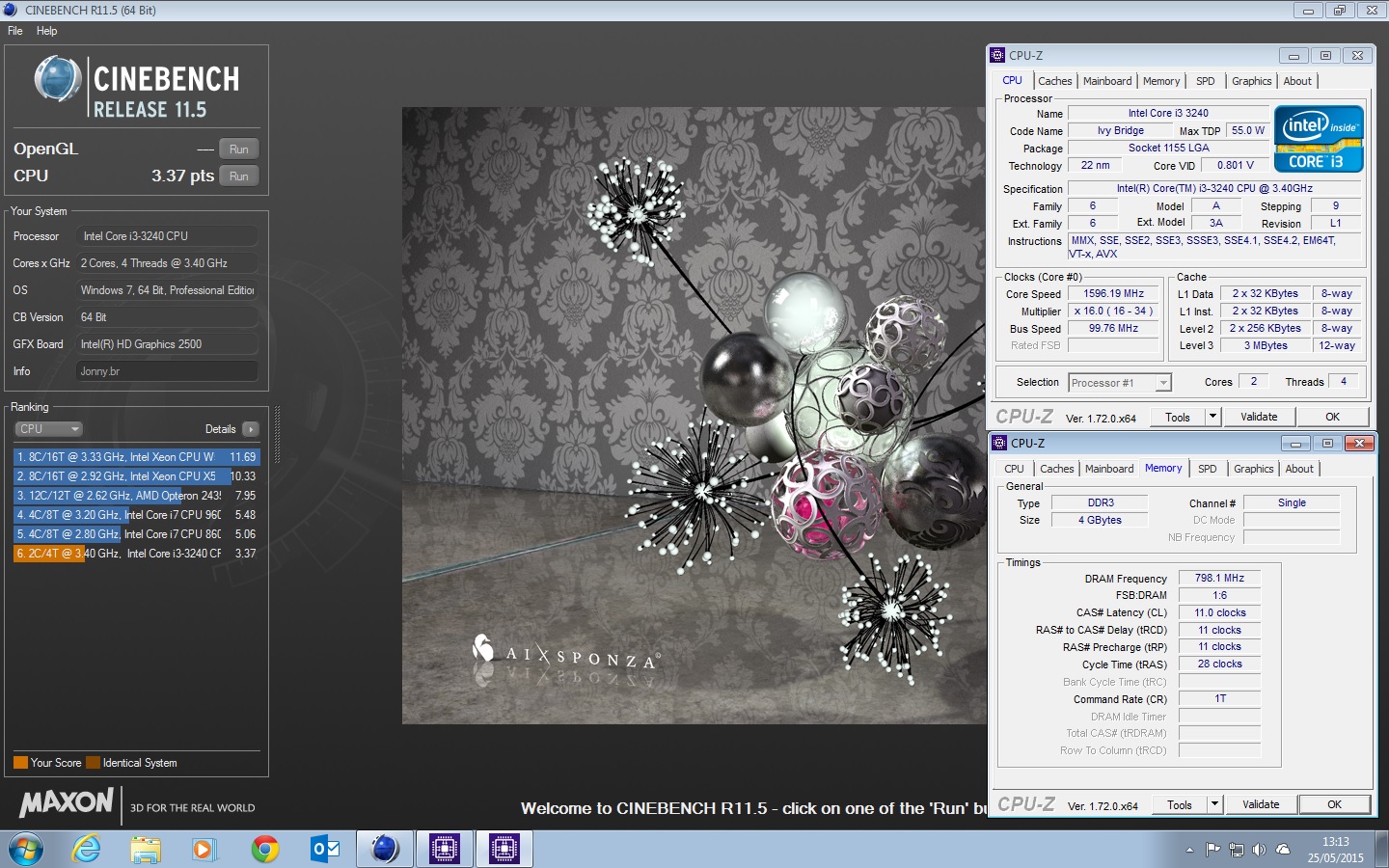The height and width of the screenshot is (868, 1389).
Task: Open About tab in upper CPU-Z window
Action: [1297, 82]
